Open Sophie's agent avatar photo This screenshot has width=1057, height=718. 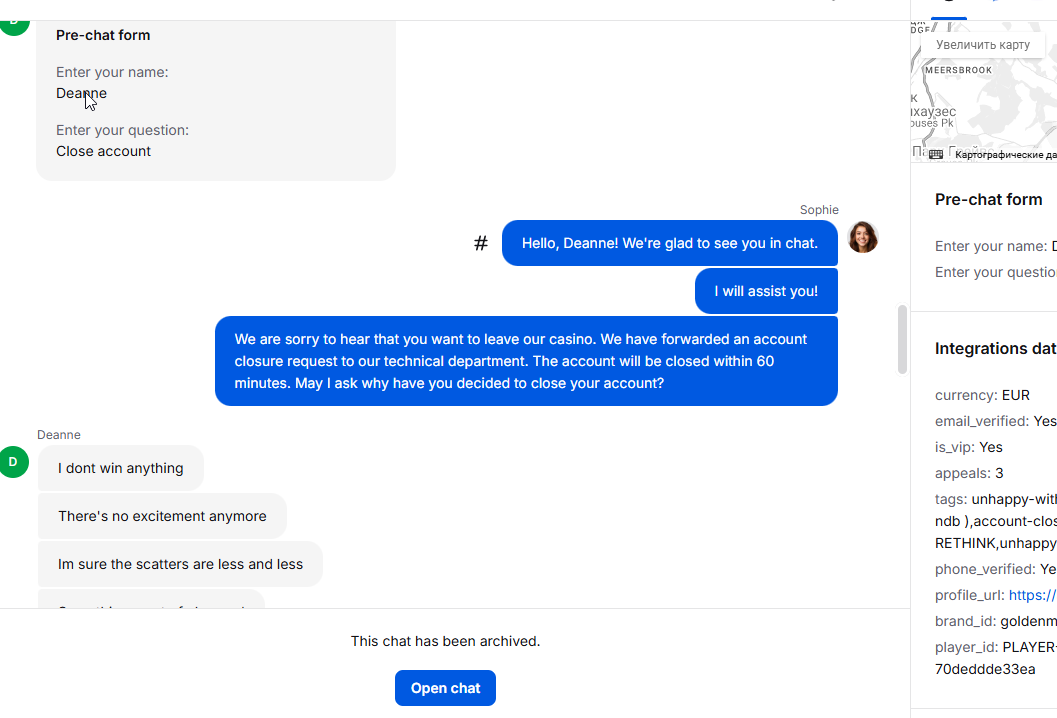coord(863,237)
